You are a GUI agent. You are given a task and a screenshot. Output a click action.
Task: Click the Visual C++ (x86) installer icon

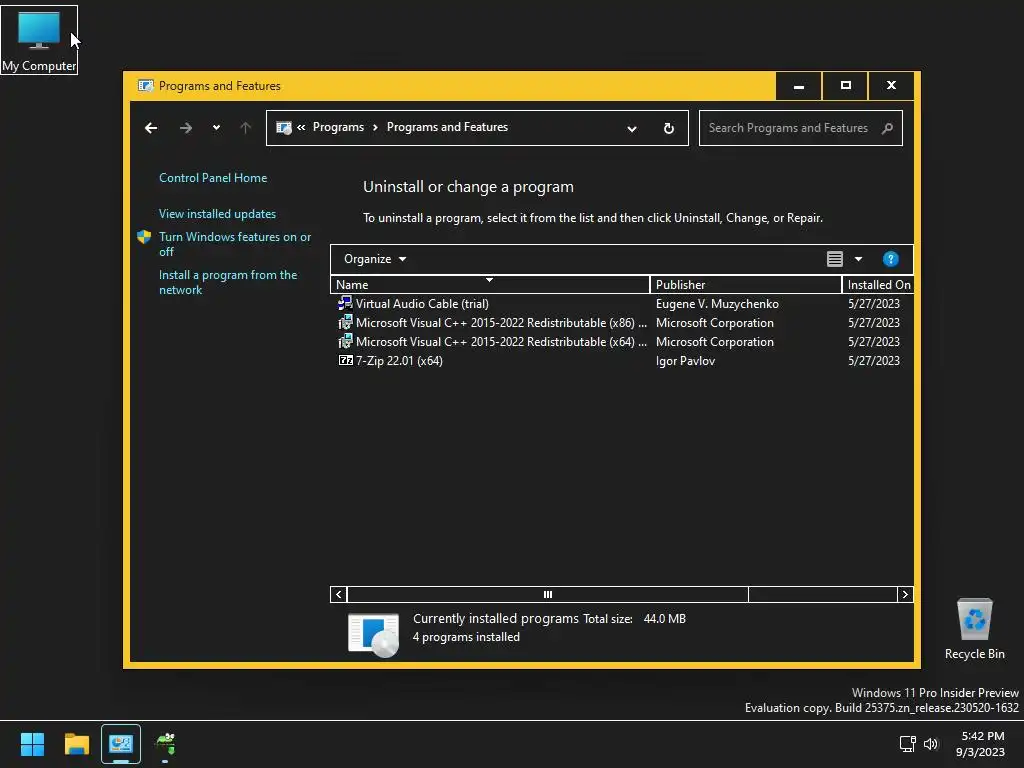coord(345,322)
